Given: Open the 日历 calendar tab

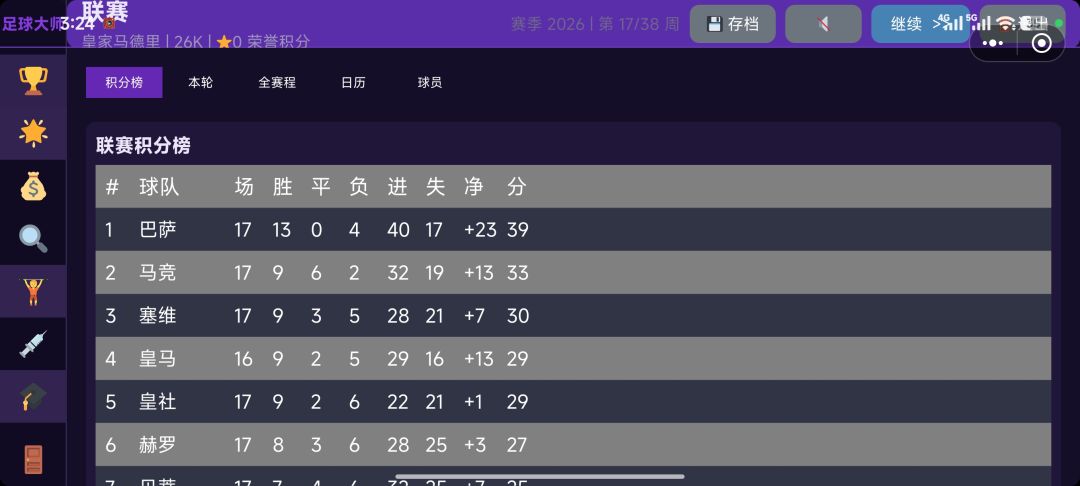Looking at the screenshot, I should tap(353, 82).
